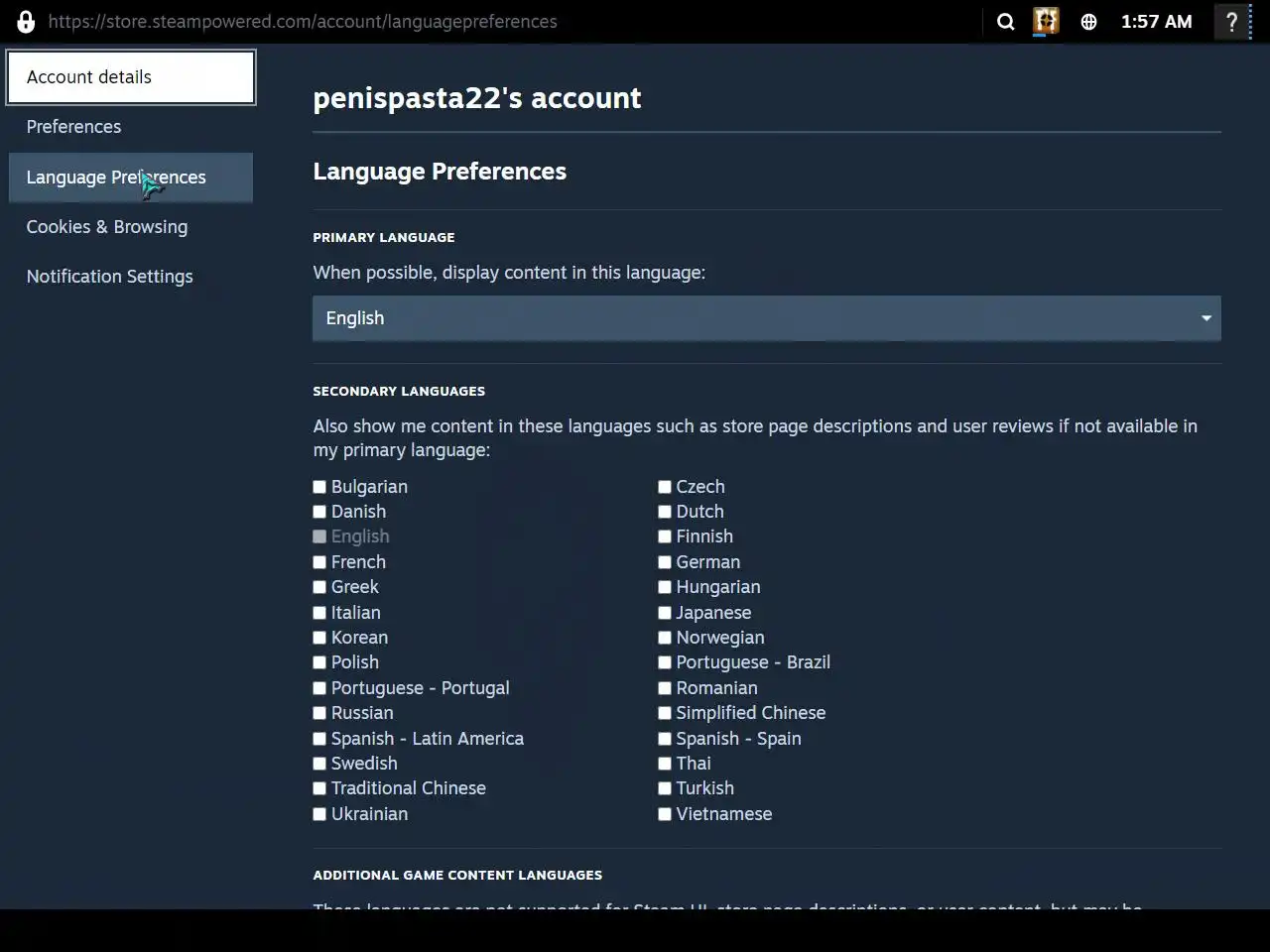Image resolution: width=1270 pixels, height=952 pixels.
Task: Tick Spanish - Latin America checkbox
Action: click(x=319, y=739)
